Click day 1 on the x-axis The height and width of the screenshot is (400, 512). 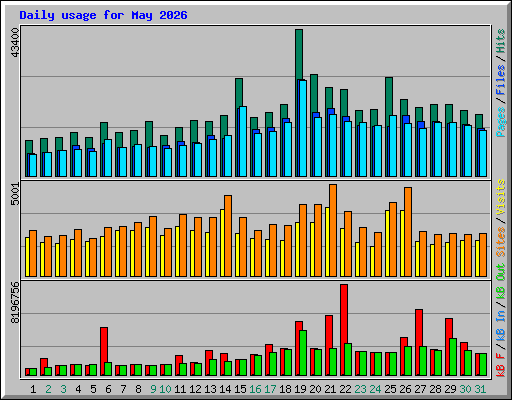tap(33, 389)
